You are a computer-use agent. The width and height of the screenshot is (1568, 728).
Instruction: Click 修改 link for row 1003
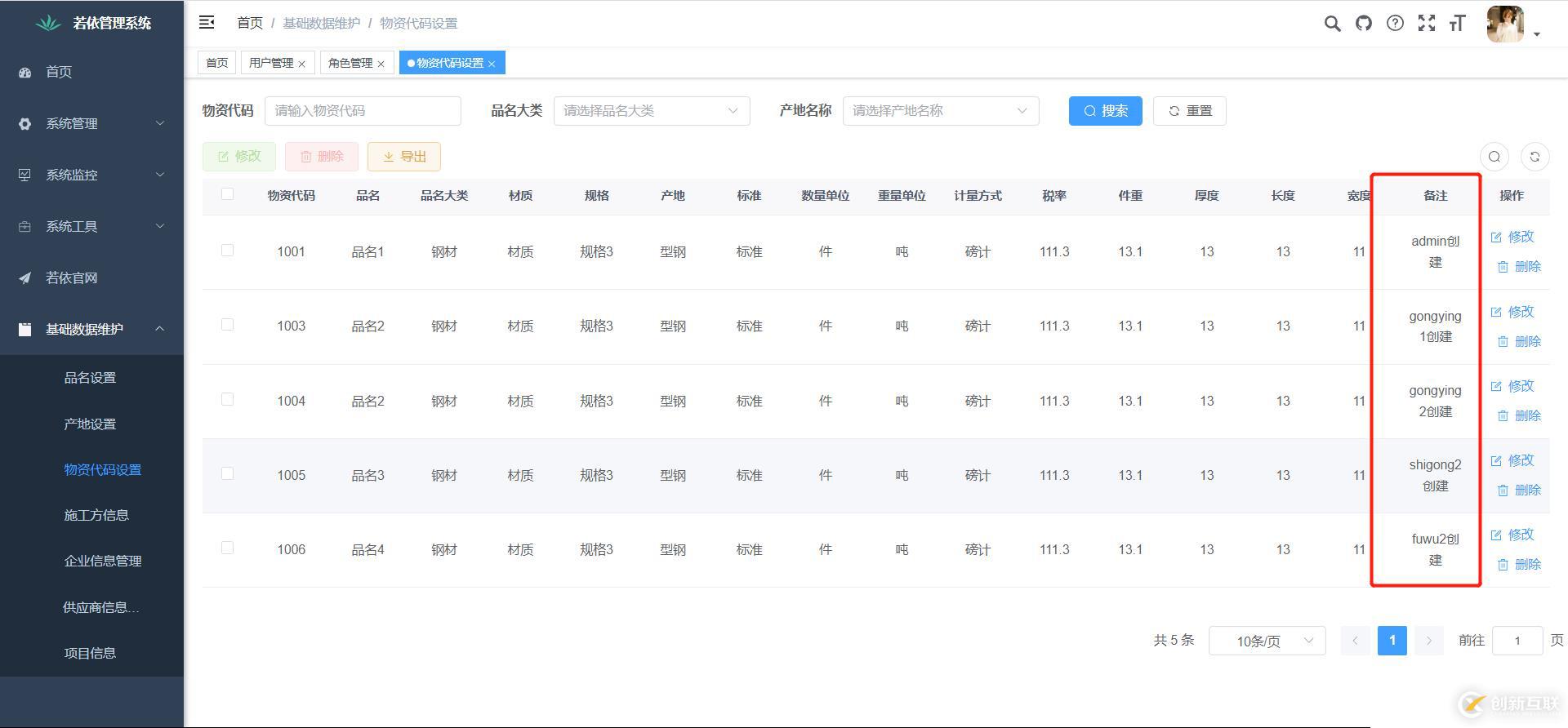click(1512, 312)
